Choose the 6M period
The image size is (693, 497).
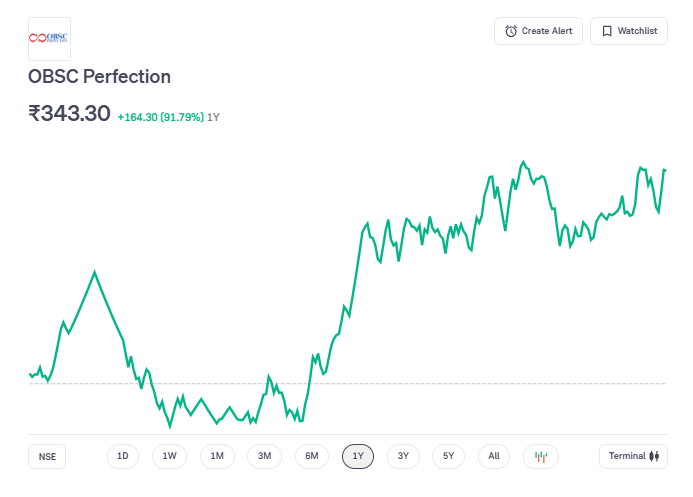tap(311, 456)
